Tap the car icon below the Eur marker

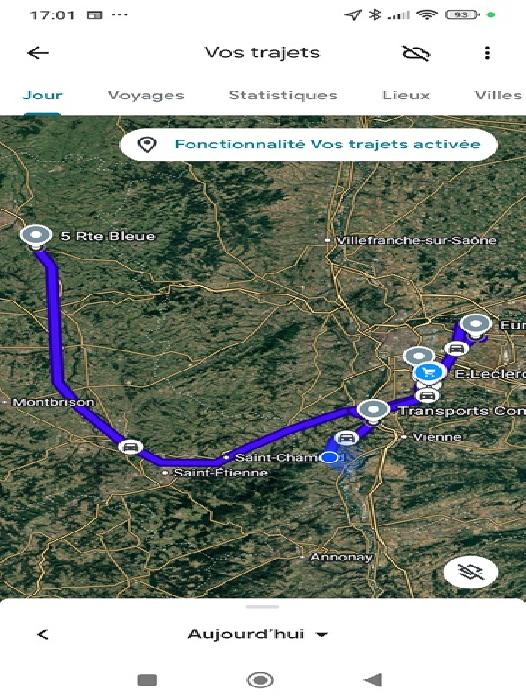[456, 348]
